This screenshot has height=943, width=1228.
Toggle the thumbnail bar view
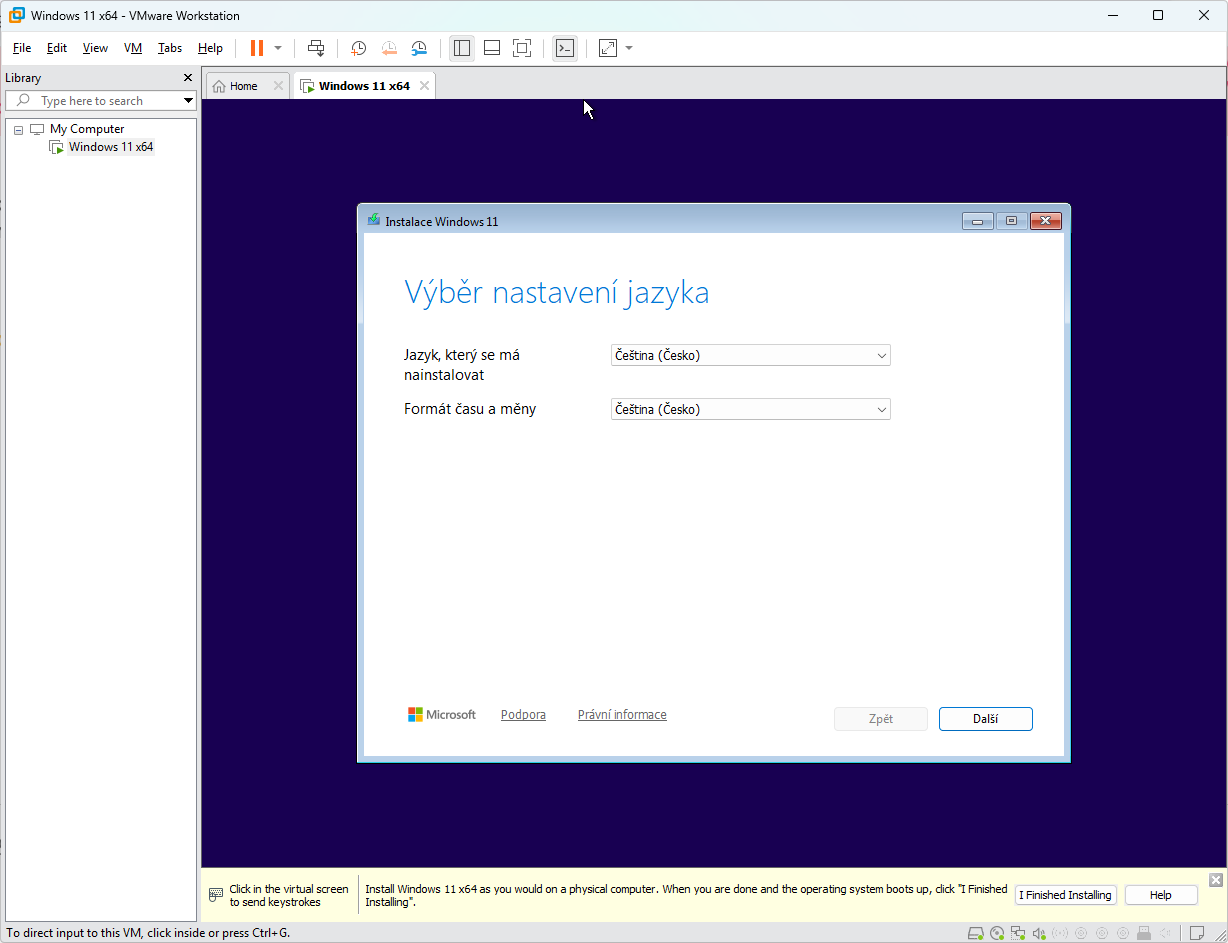pos(491,48)
